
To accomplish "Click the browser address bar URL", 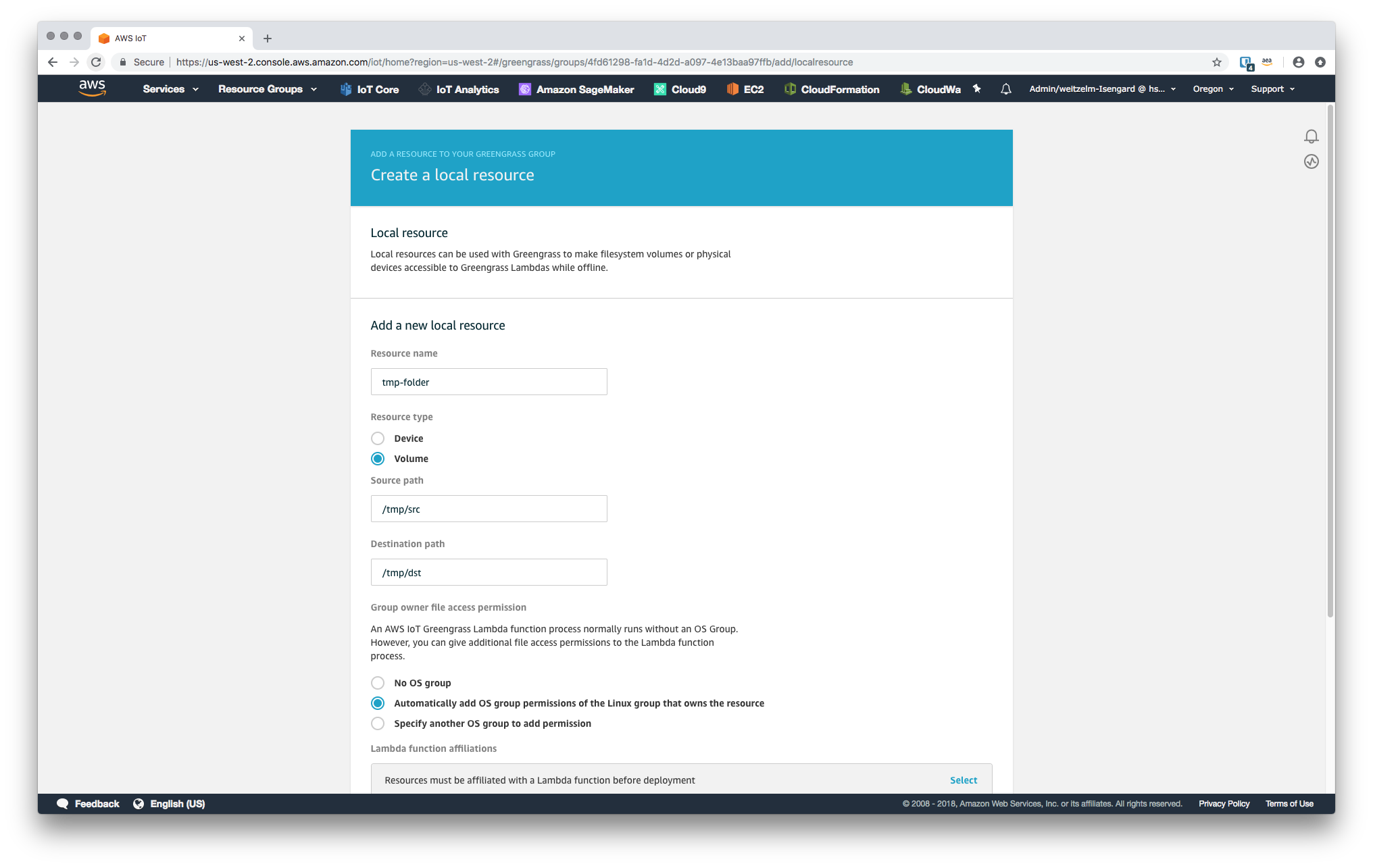I will pyautogui.click(x=514, y=62).
